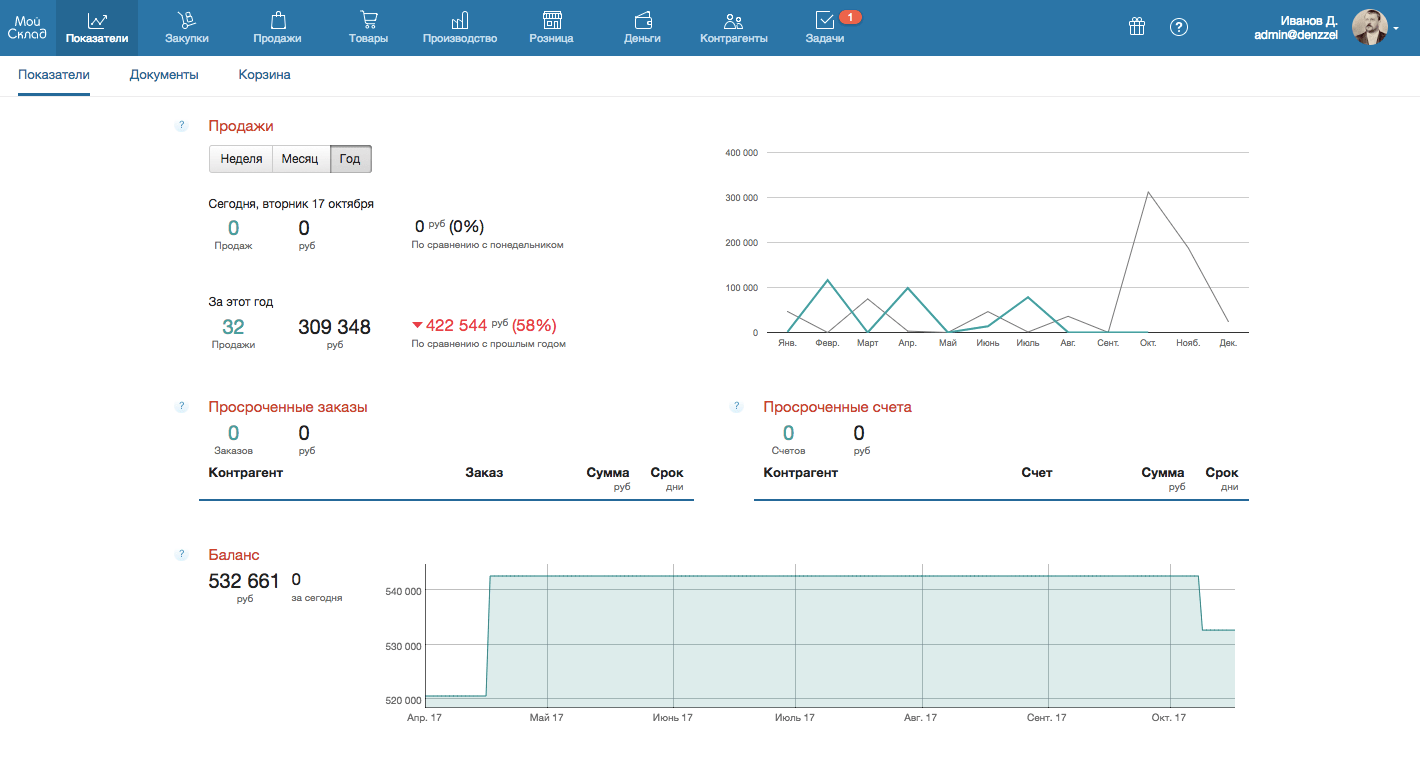The image size is (1420, 766).
Task: Open the Деньги section
Action: (x=642, y=28)
